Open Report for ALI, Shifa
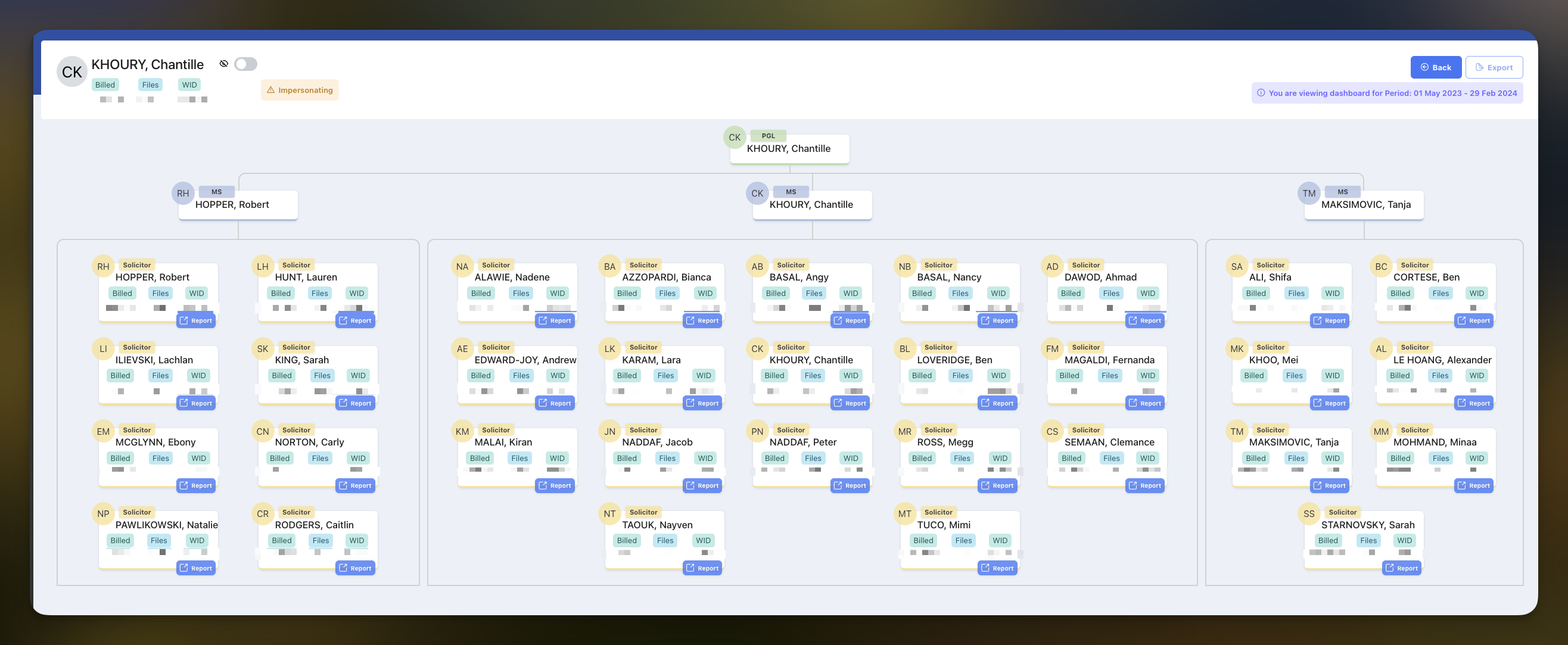Screen dimensions: 1568x645 point(1329,320)
